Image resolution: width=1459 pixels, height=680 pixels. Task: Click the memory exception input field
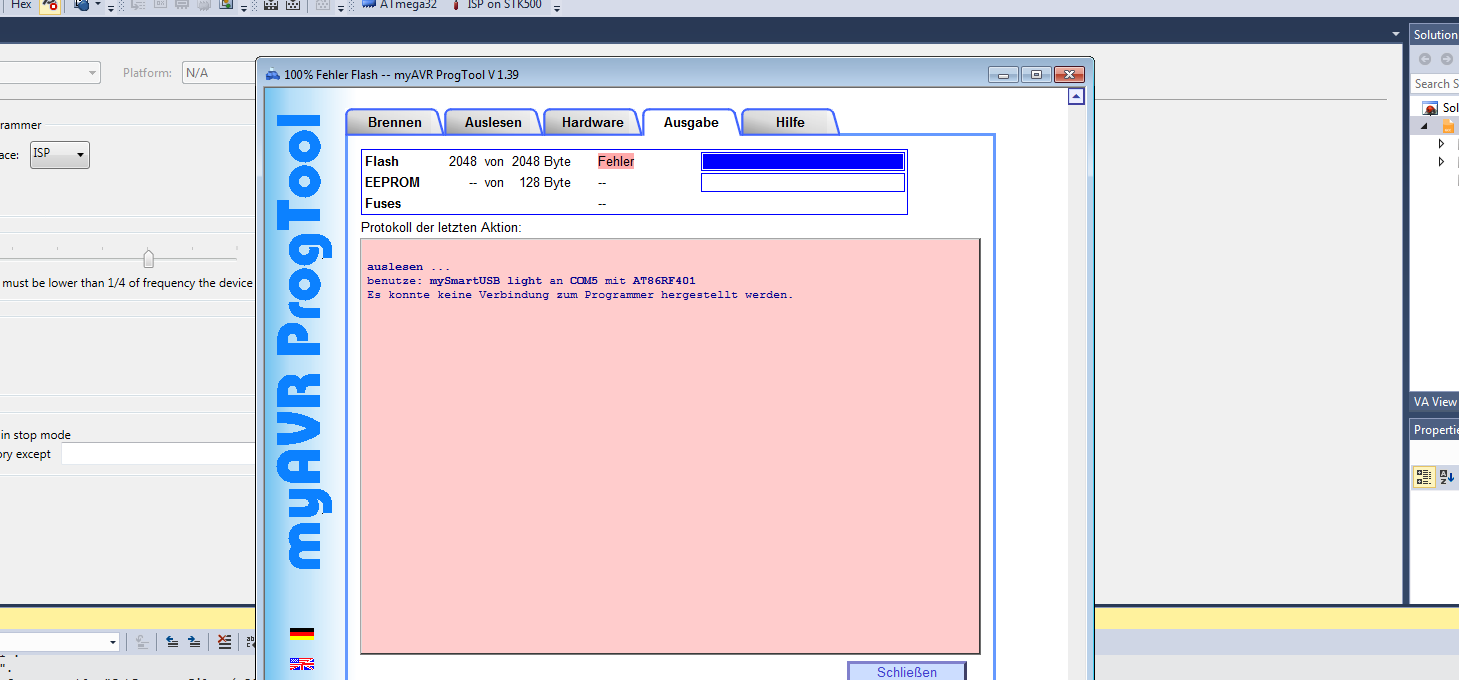click(x=158, y=454)
